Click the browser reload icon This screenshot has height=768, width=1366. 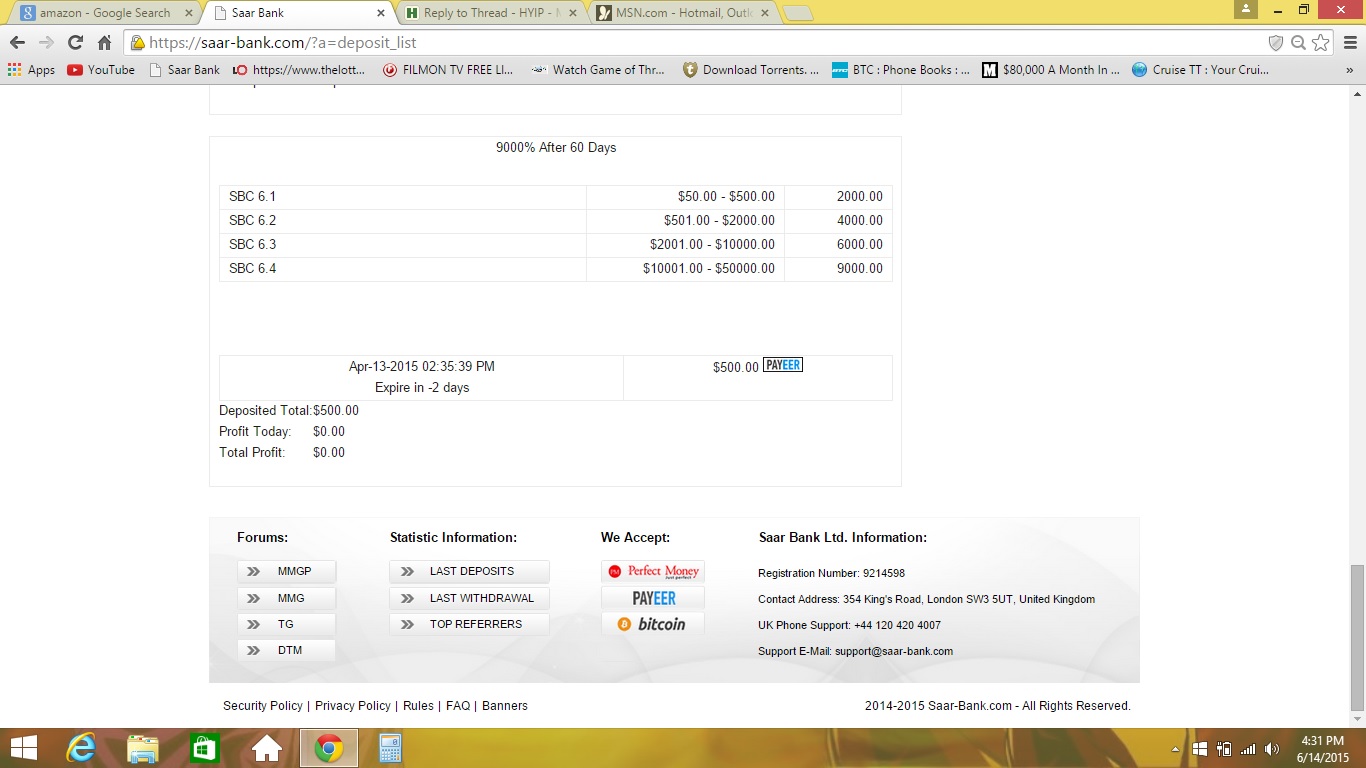pyautogui.click(x=75, y=43)
